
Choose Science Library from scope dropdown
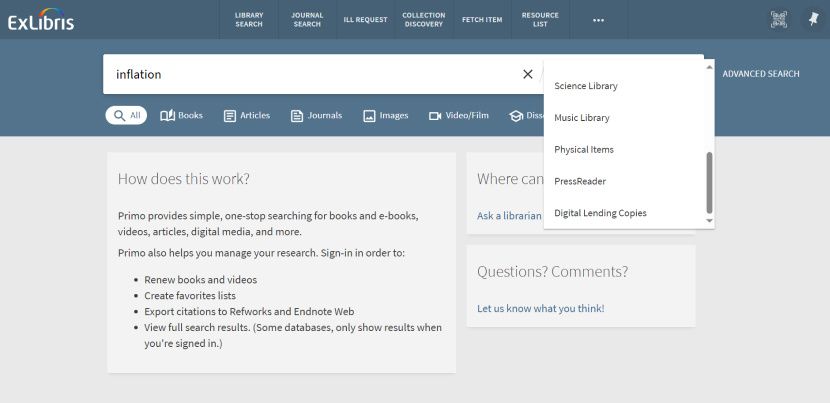pos(586,86)
